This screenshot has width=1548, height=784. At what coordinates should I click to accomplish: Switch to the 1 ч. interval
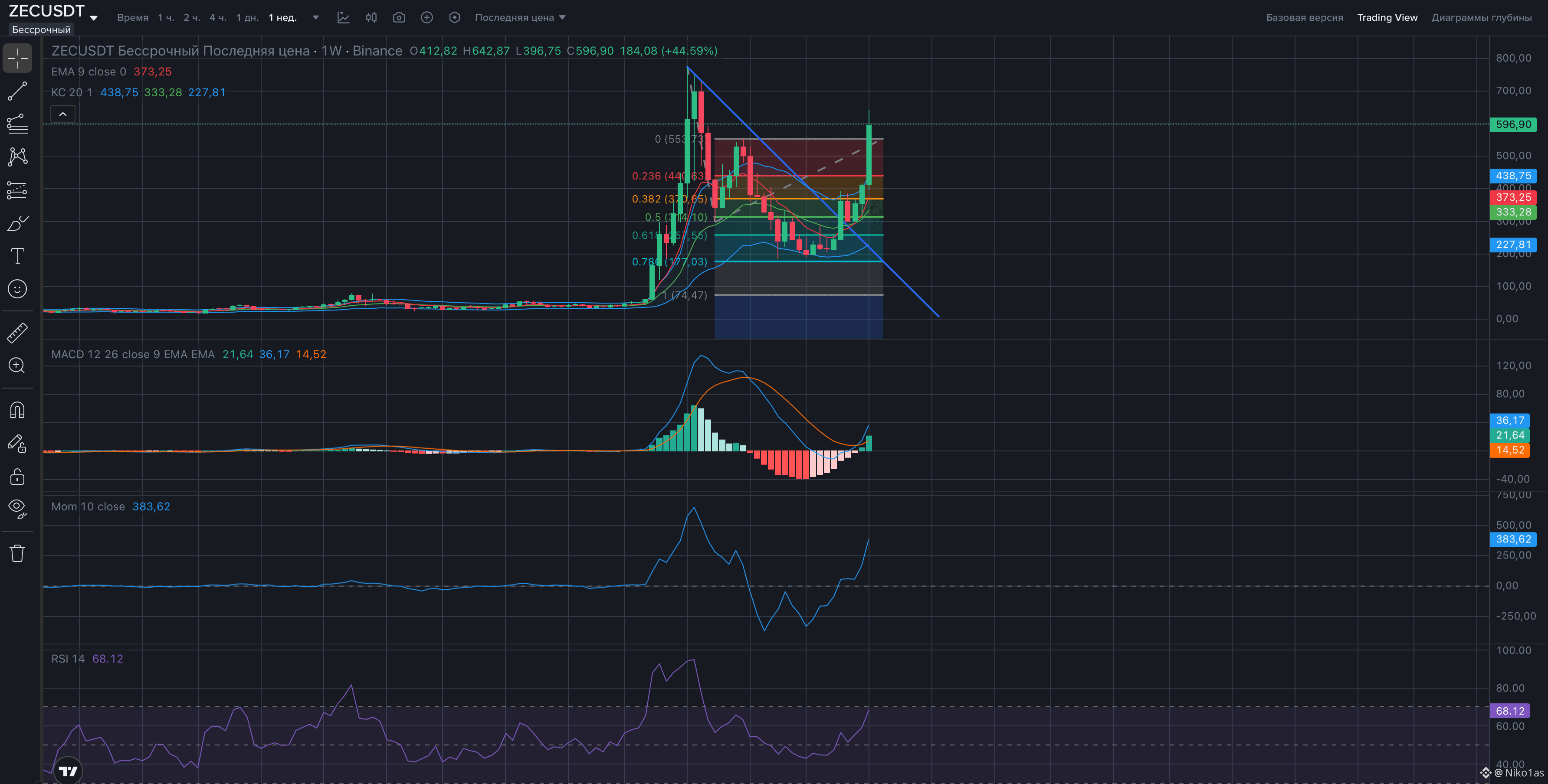point(166,17)
